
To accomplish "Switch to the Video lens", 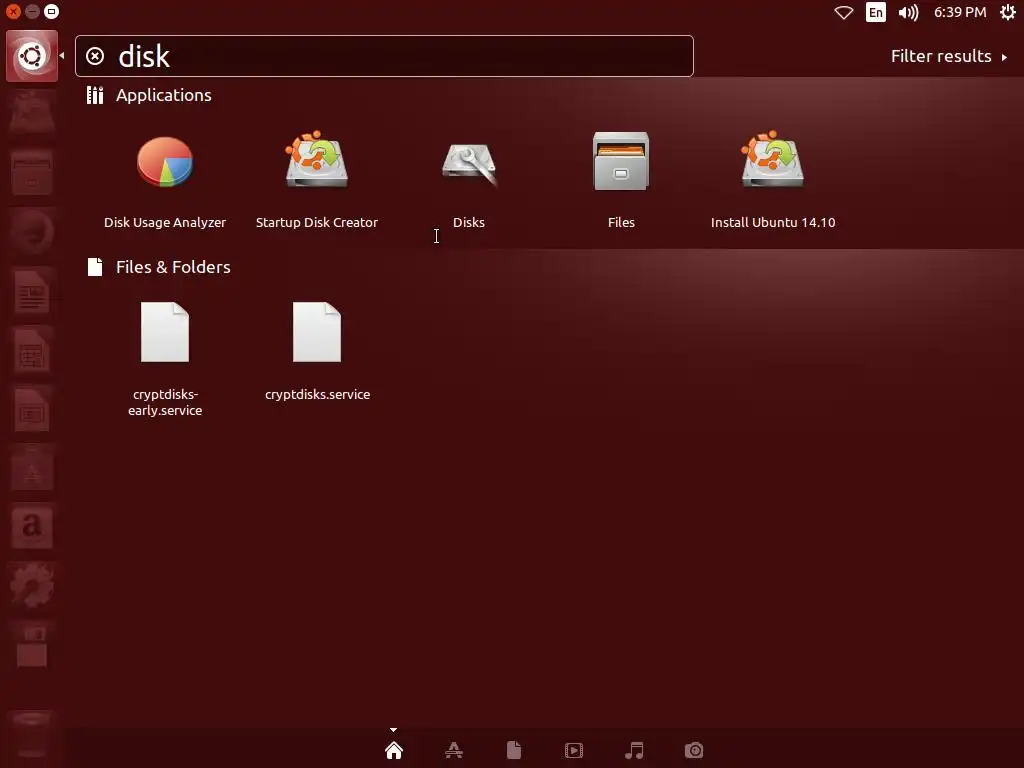I will [574, 750].
